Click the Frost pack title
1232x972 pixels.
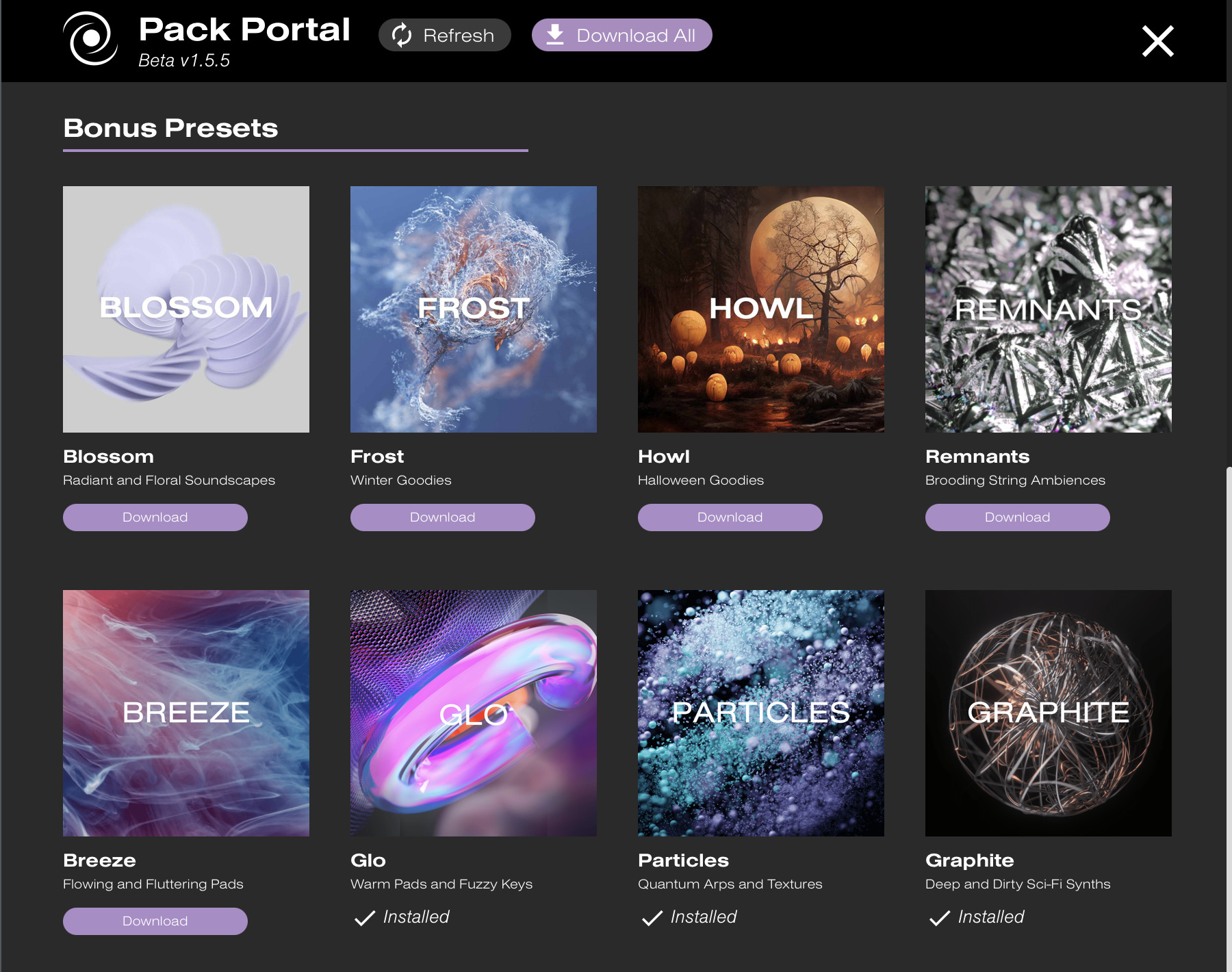[377, 457]
